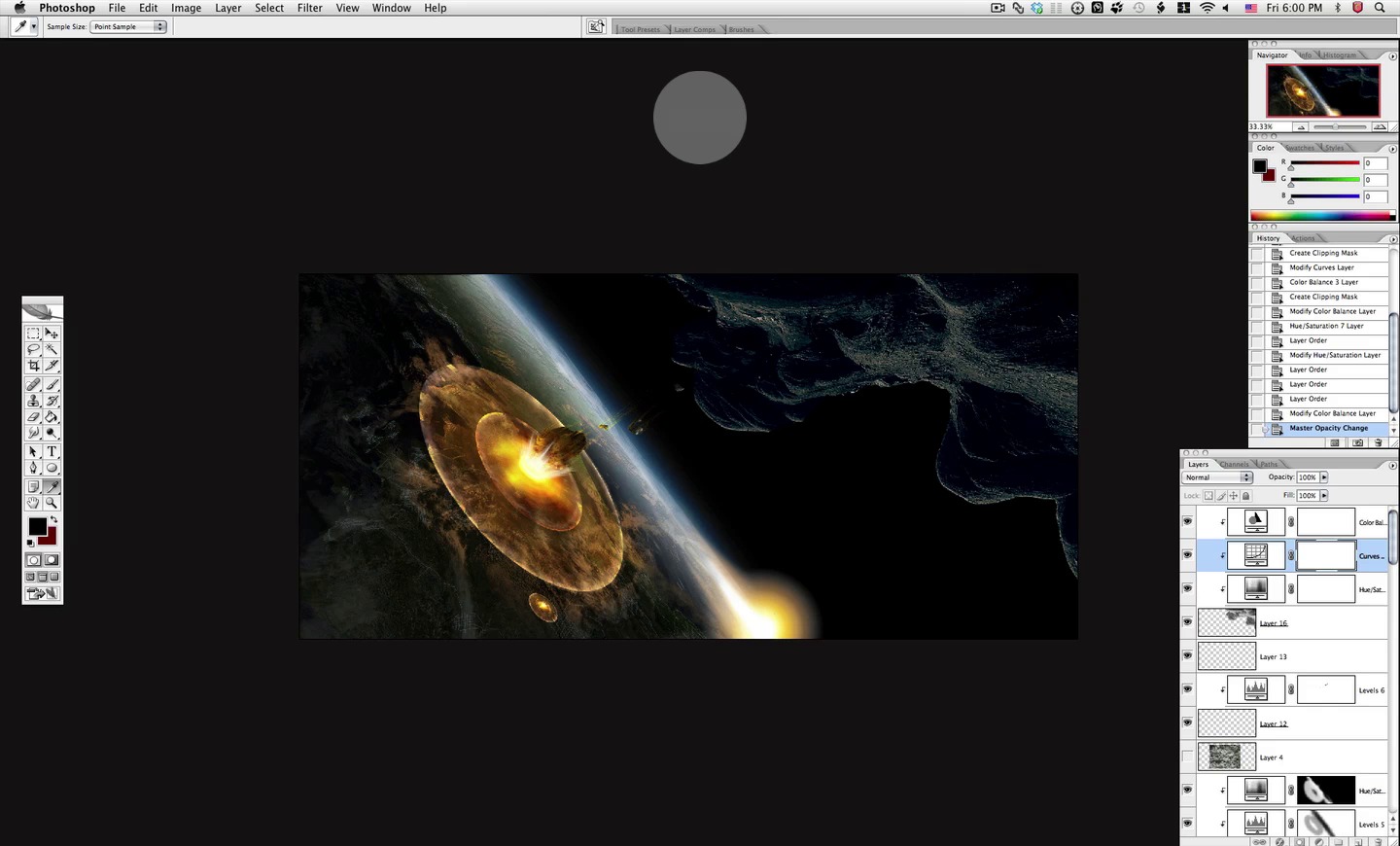Click the color spectrum ramp bar

(1322, 215)
